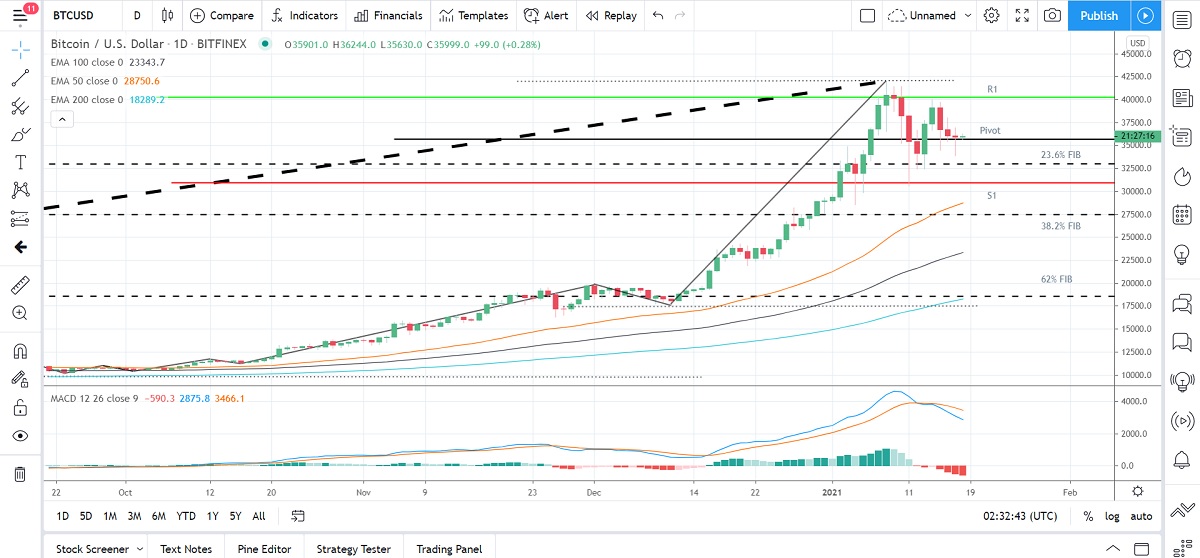1200x558 pixels.
Task: Click the back arrow icon in left toolbar
Action: [20, 247]
